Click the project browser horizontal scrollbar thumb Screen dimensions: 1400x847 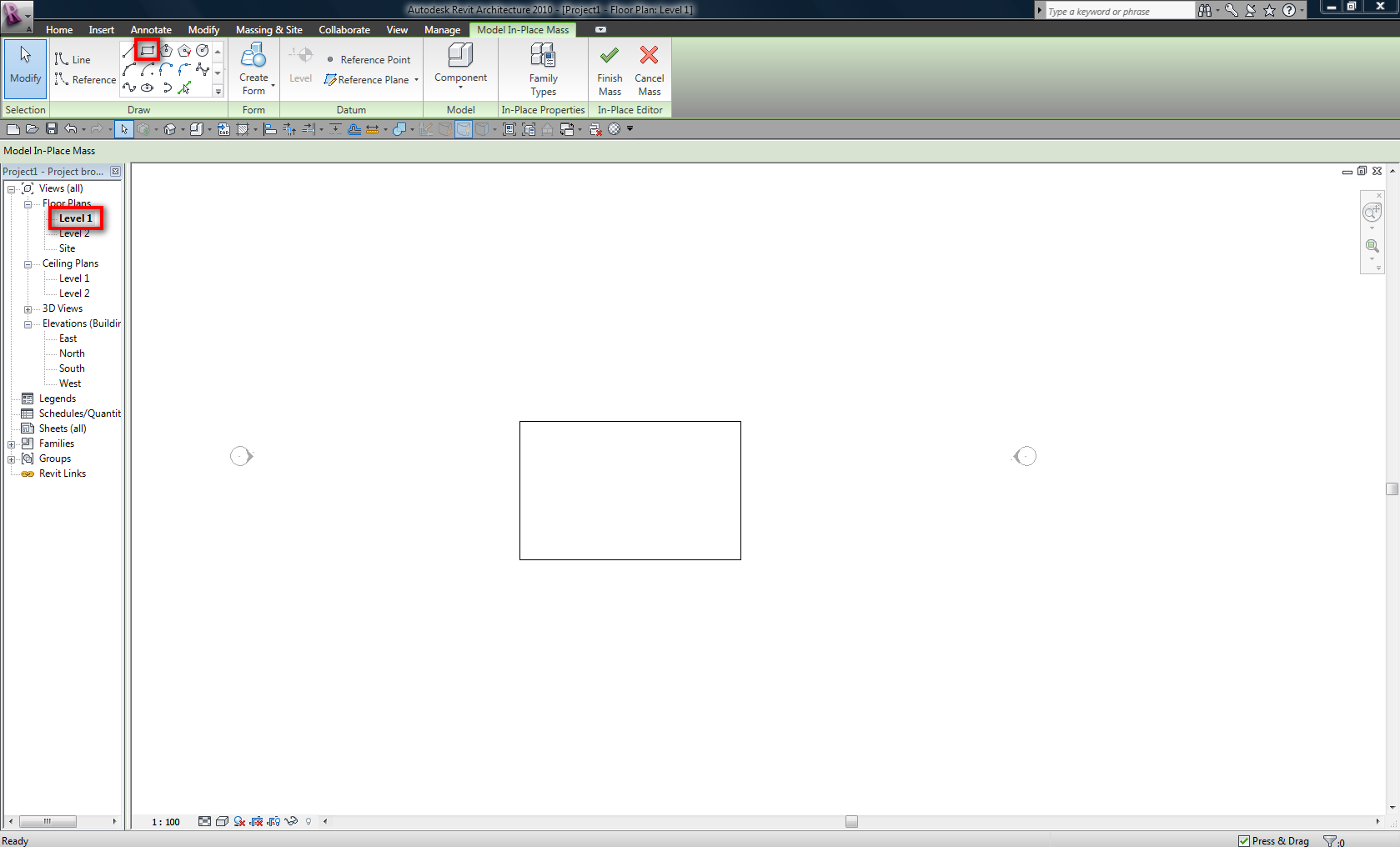48,822
